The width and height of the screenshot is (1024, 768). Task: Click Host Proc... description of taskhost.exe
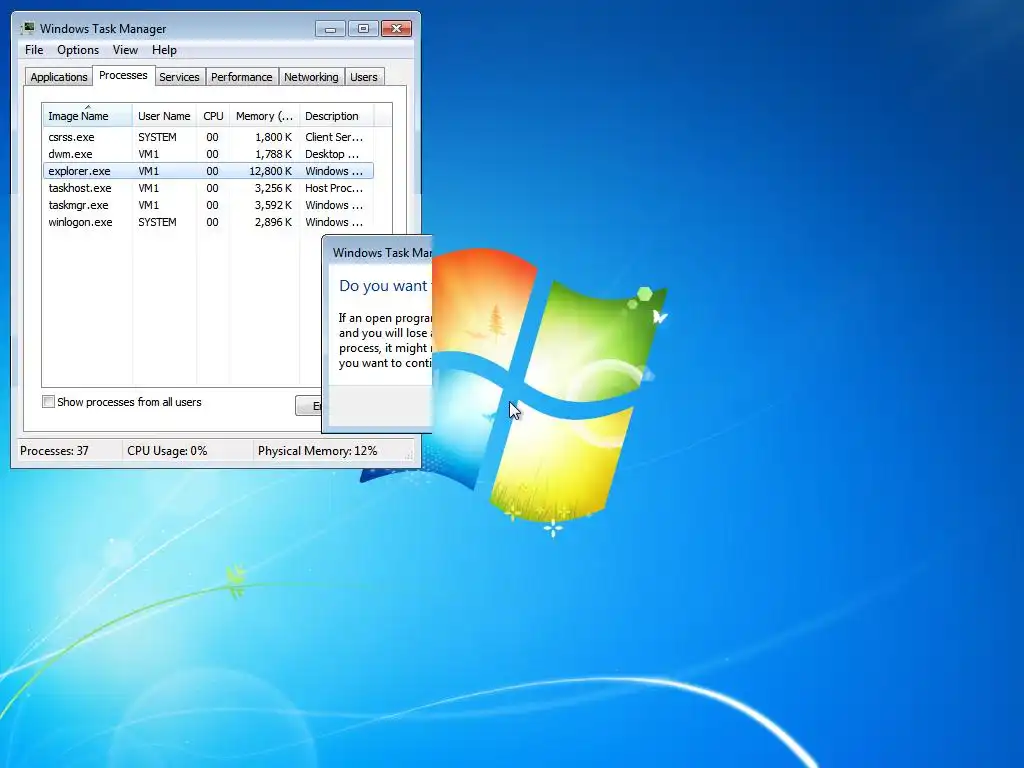(334, 188)
